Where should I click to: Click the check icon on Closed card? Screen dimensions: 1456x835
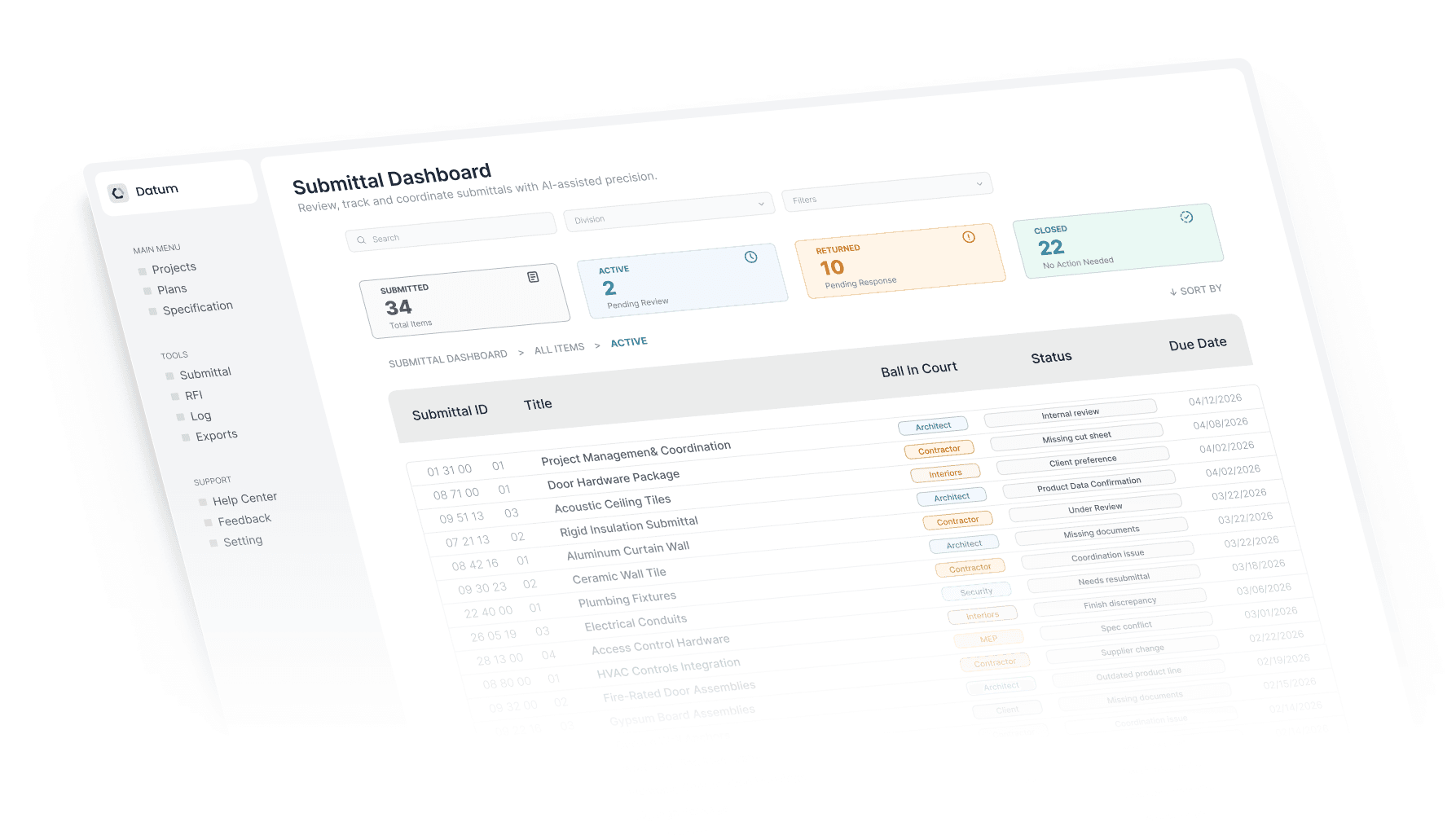coord(1186,217)
